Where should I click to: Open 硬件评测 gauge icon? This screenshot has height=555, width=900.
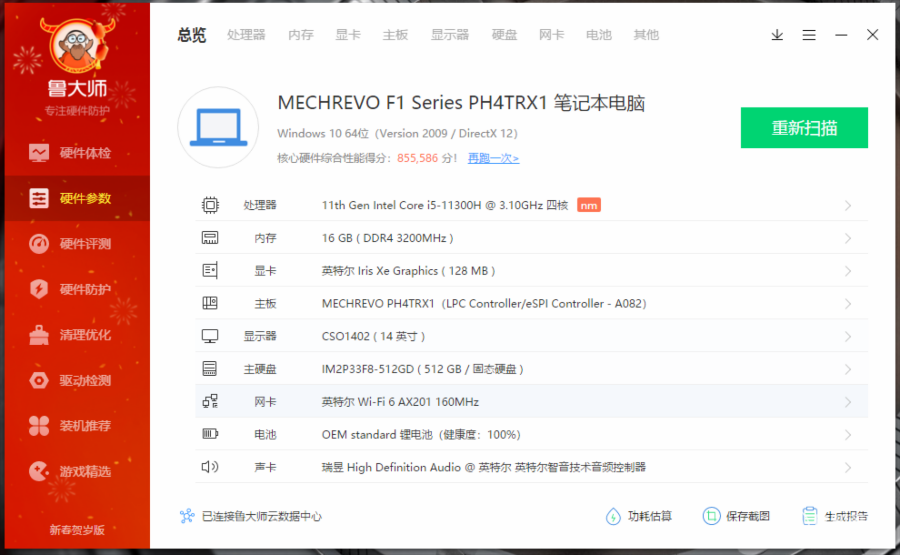(39, 244)
